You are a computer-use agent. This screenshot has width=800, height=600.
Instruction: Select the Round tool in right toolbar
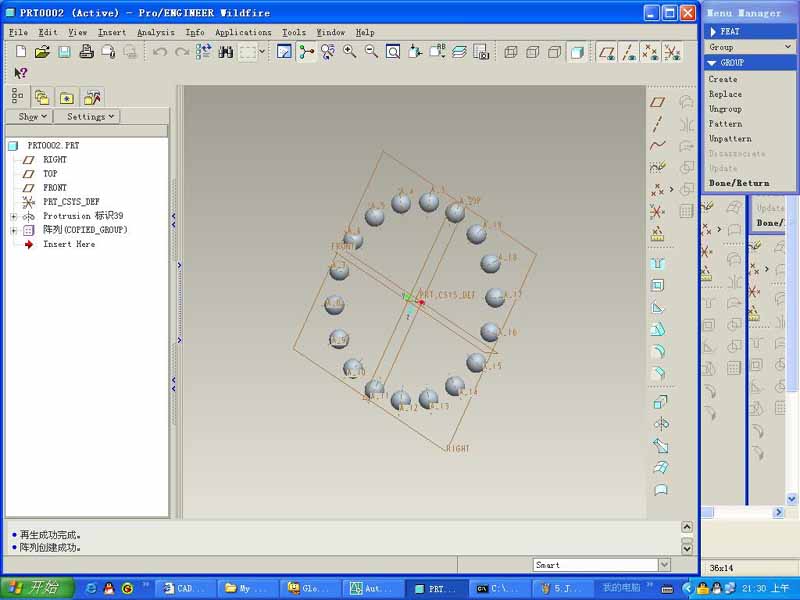click(658, 352)
